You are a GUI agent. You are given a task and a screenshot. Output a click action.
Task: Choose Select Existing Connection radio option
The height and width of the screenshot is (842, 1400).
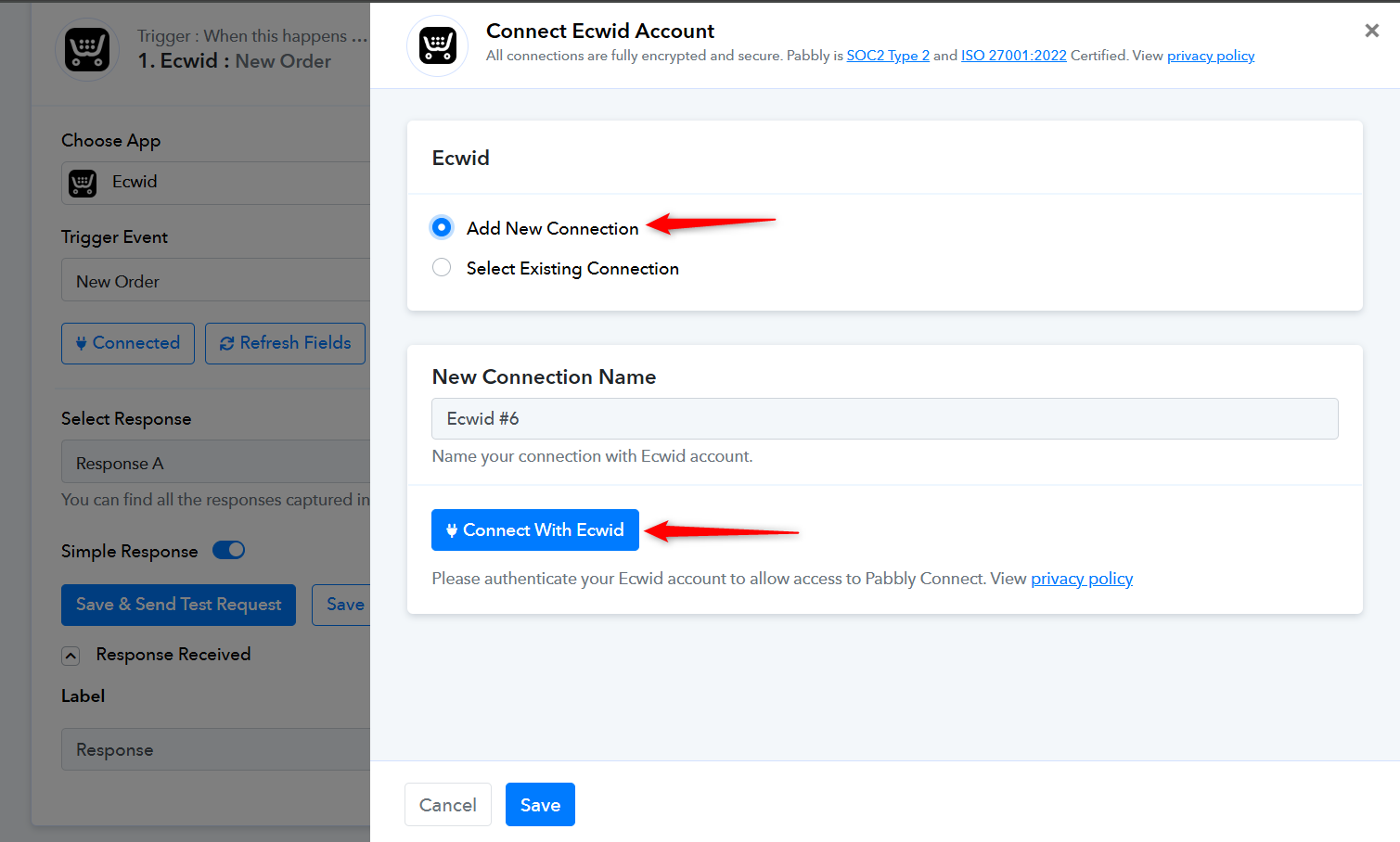(442, 268)
